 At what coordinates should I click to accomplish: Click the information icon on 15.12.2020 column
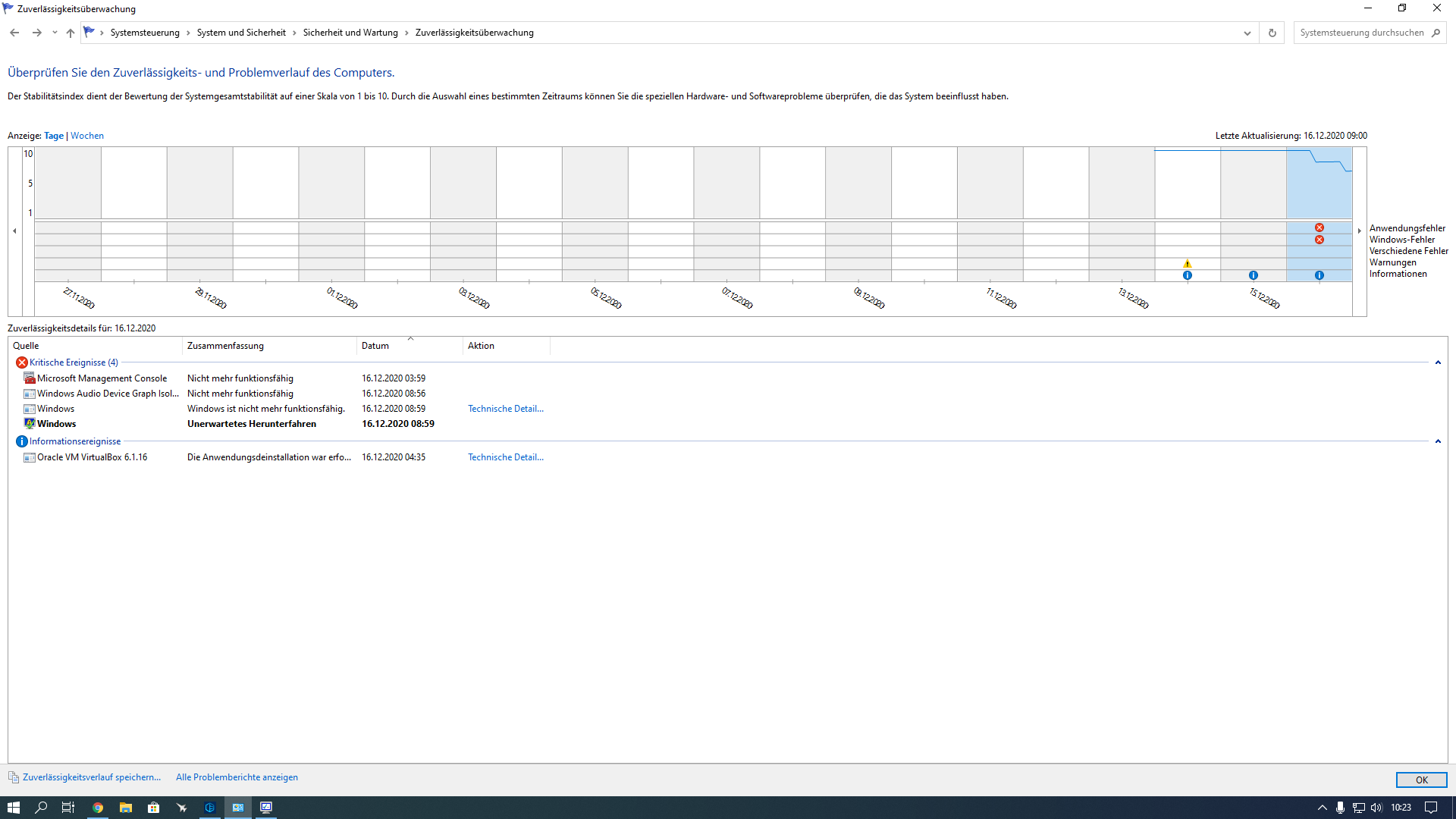tap(1254, 275)
